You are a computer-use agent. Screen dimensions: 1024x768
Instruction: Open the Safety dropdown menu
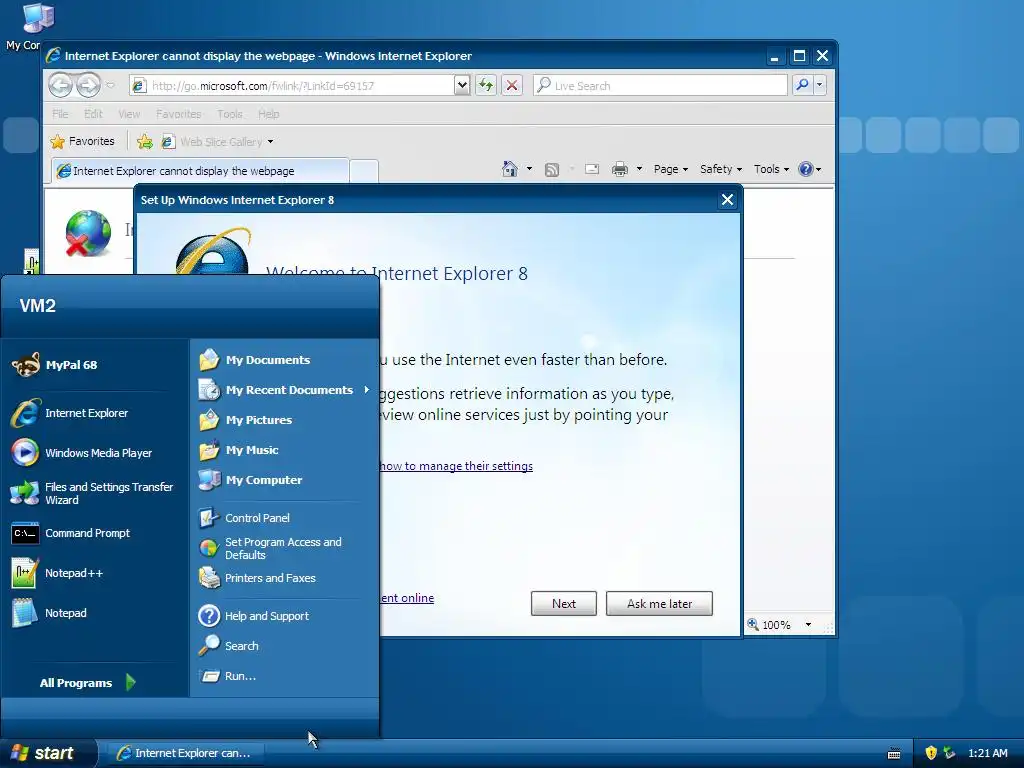coord(720,169)
